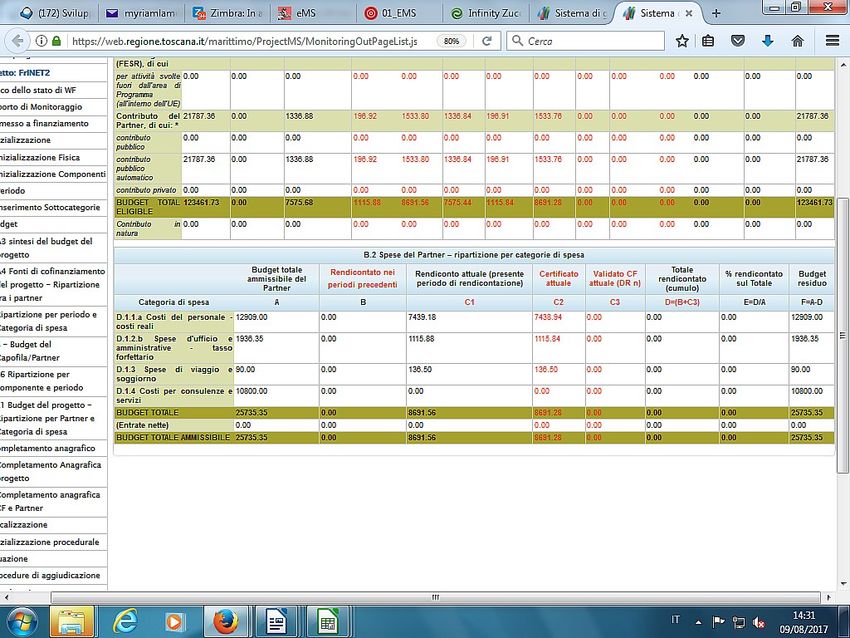Open LibreOffice Calc from the taskbar
Viewport: 850px width, 638px height.
[x=326, y=621]
